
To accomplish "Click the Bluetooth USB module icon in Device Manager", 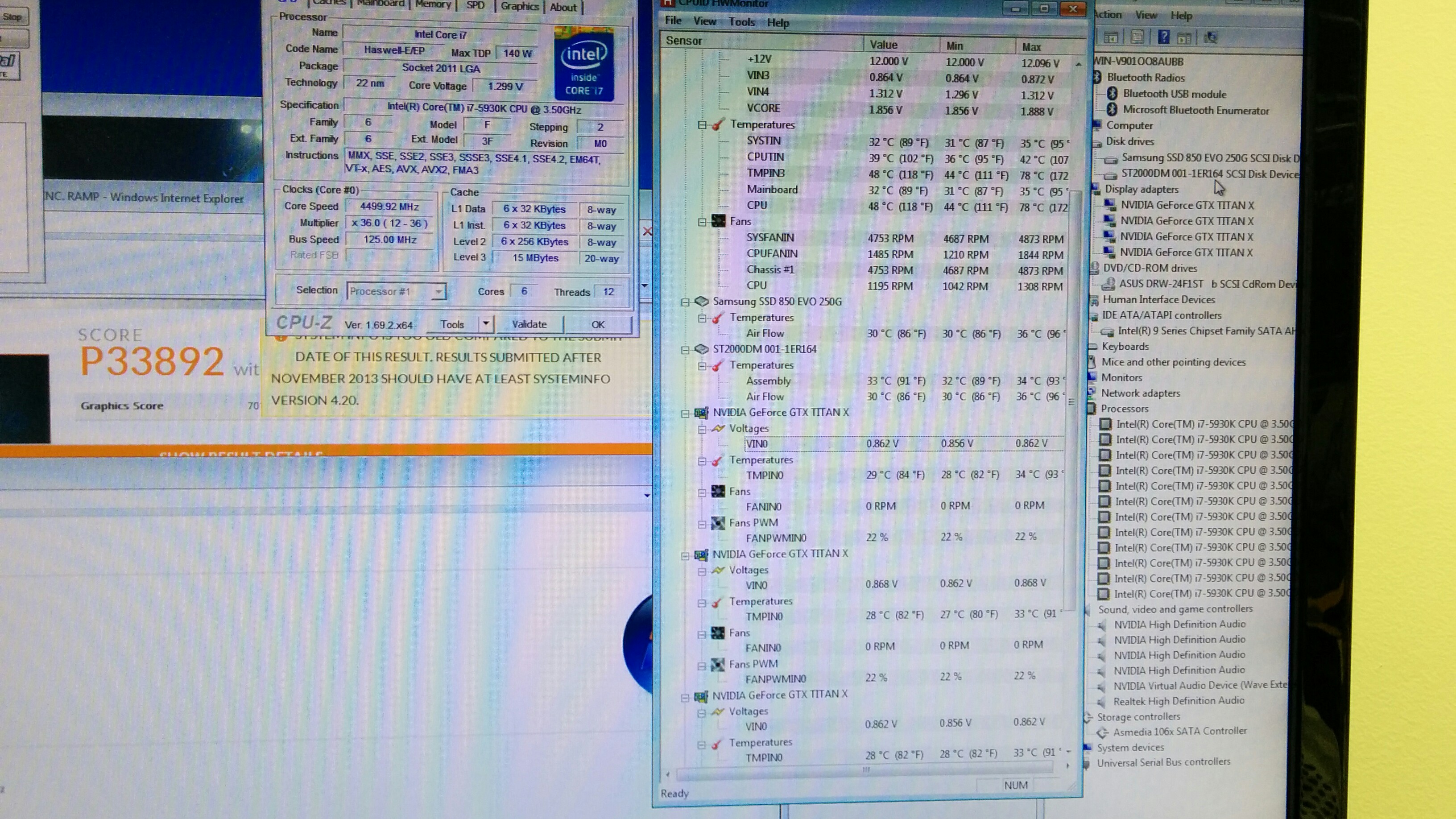I will coord(1113,93).
